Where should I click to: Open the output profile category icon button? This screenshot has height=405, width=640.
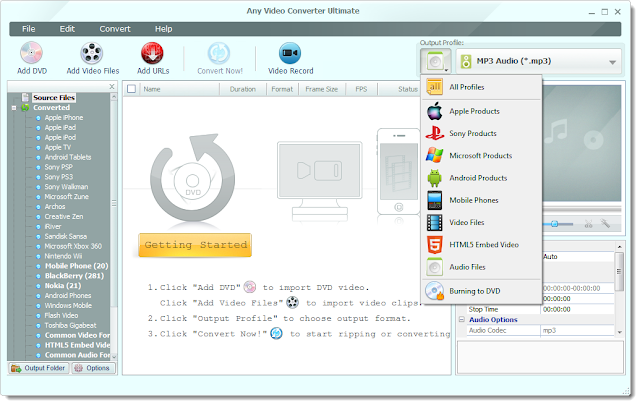pos(436,62)
